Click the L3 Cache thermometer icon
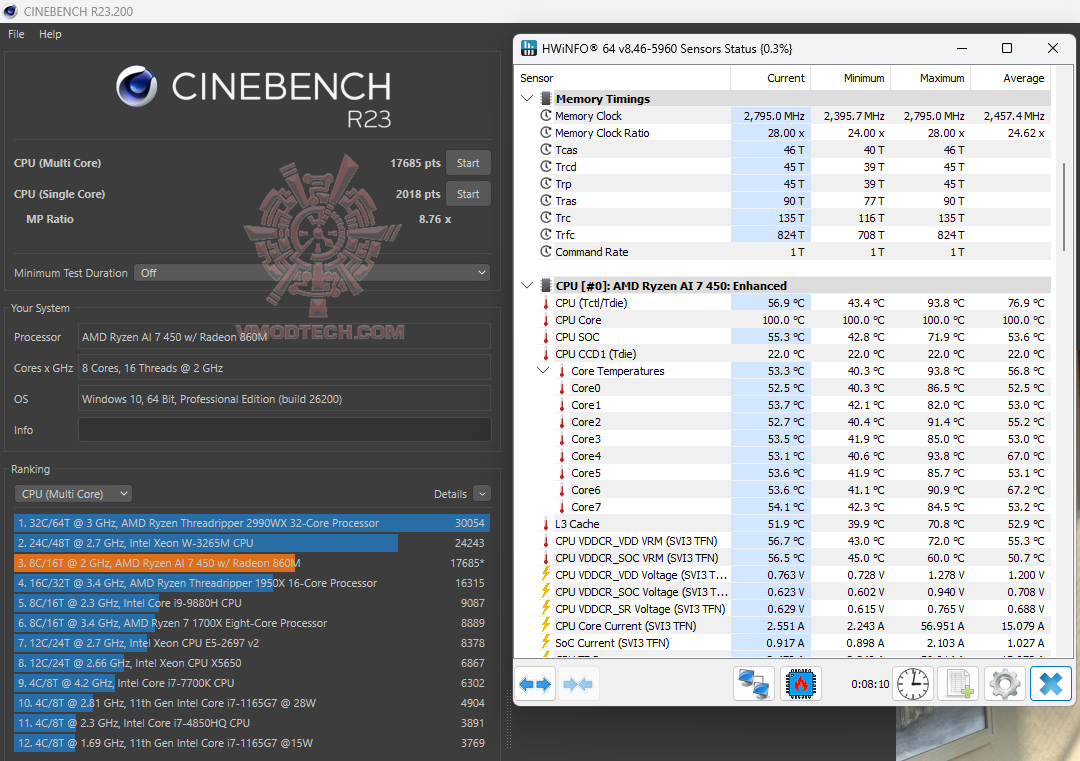Viewport: 1080px width, 761px height. click(x=546, y=524)
